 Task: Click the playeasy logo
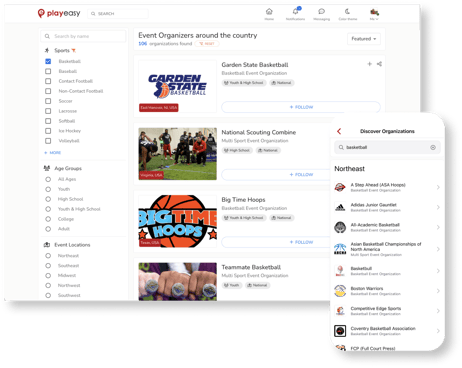coord(59,13)
